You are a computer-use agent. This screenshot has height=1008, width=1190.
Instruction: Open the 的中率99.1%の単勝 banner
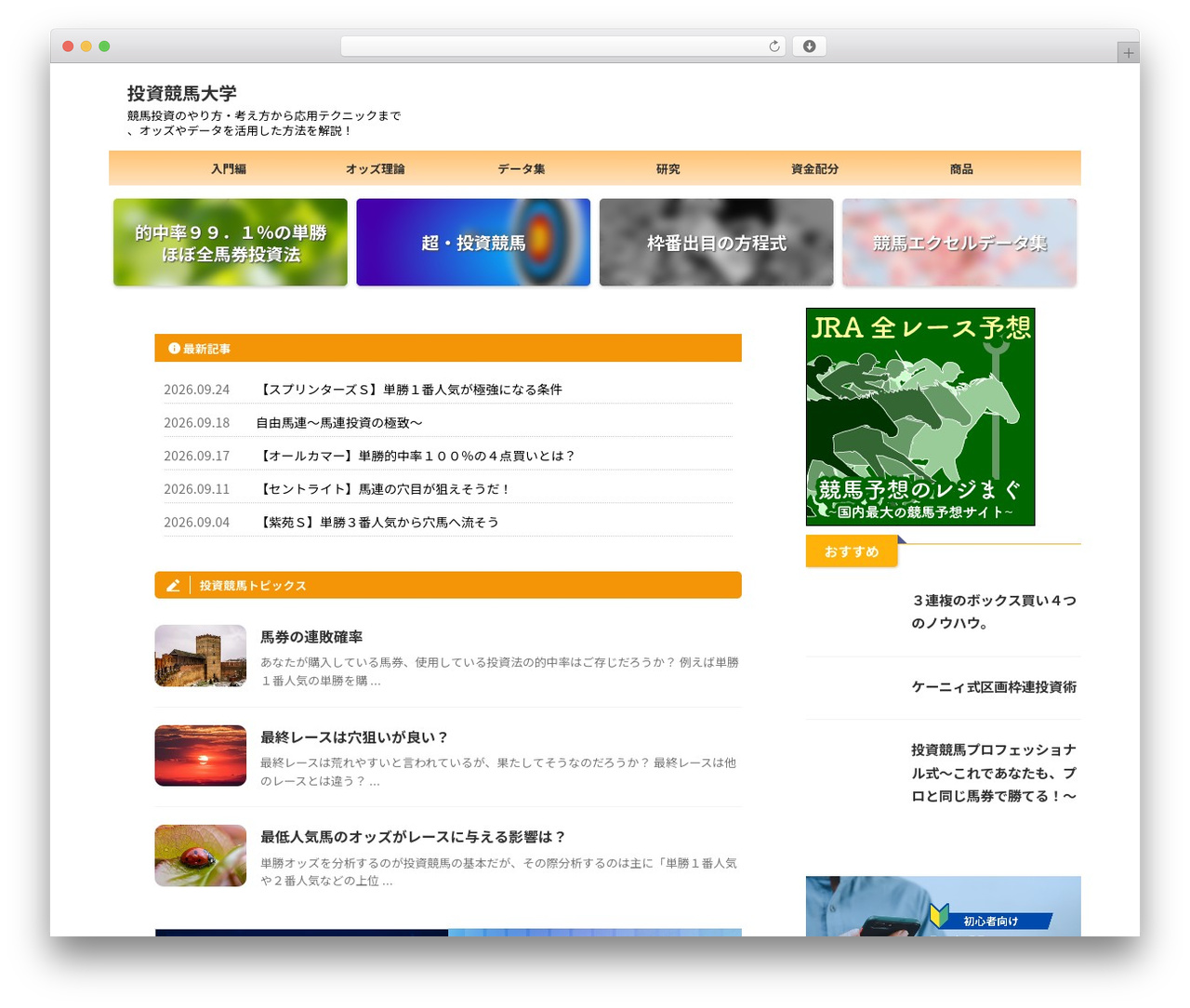coord(231,242)
